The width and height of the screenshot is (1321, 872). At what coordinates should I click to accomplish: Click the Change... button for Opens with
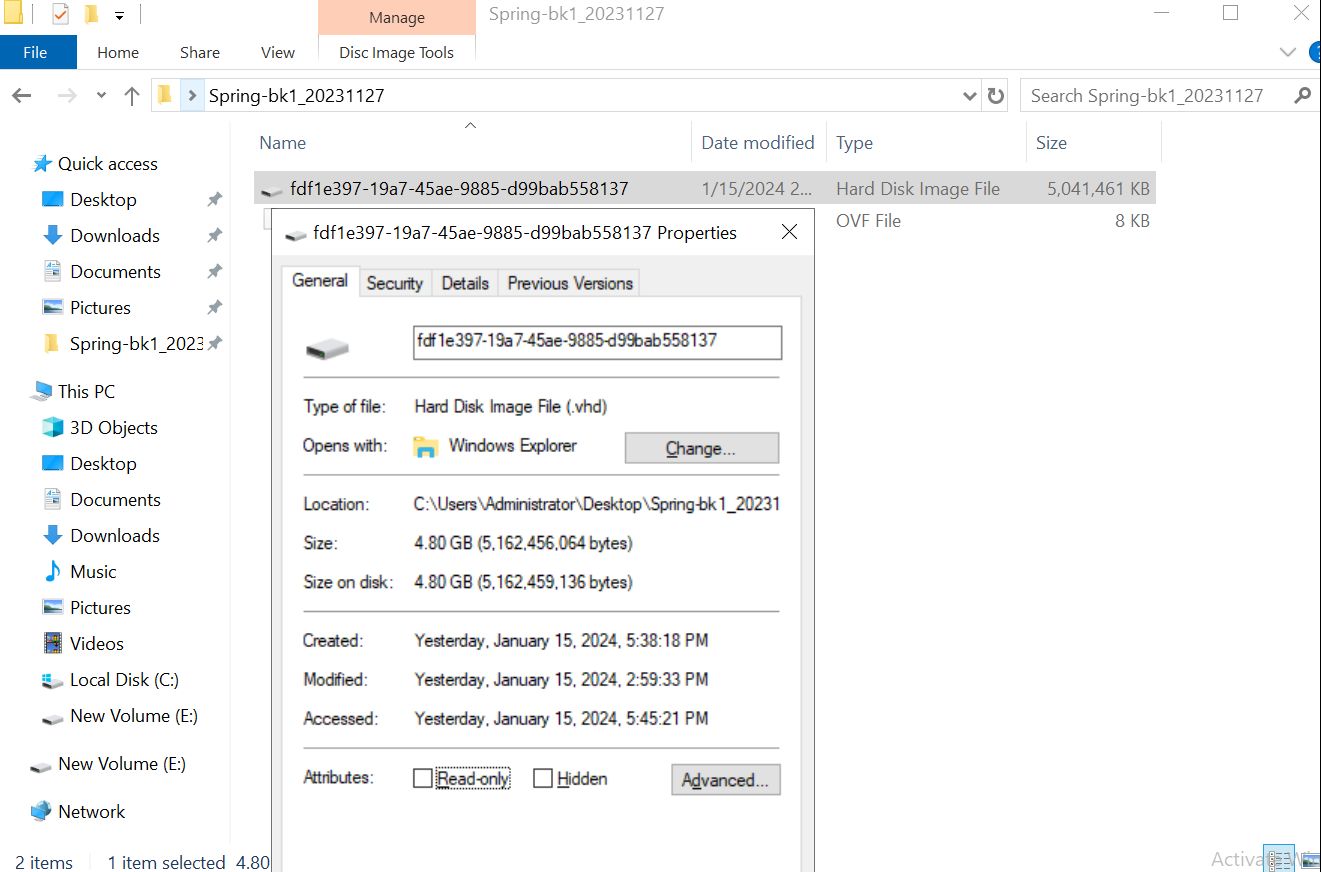point(701,448)
